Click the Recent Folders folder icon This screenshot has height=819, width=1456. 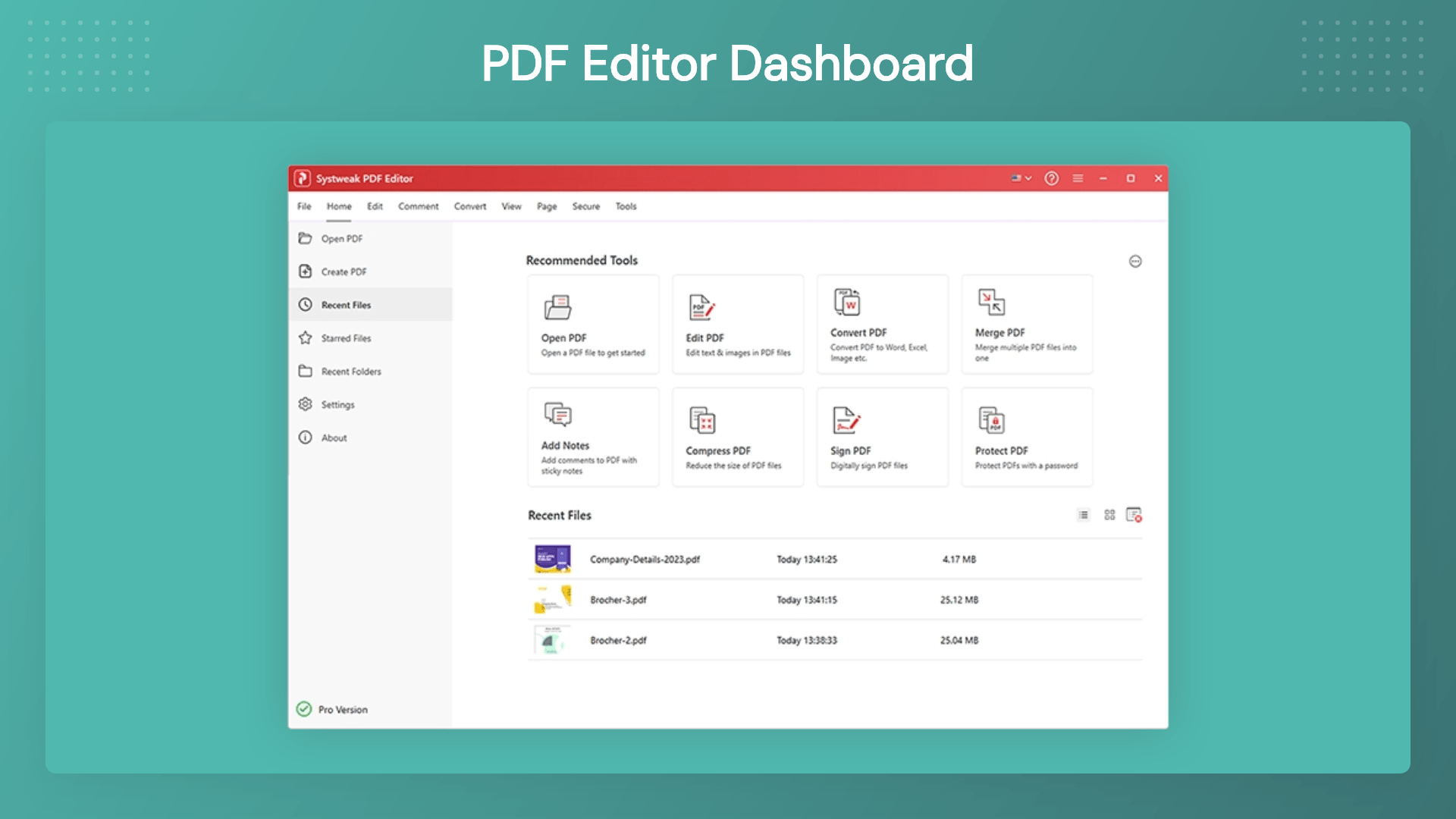pos(305,371)
